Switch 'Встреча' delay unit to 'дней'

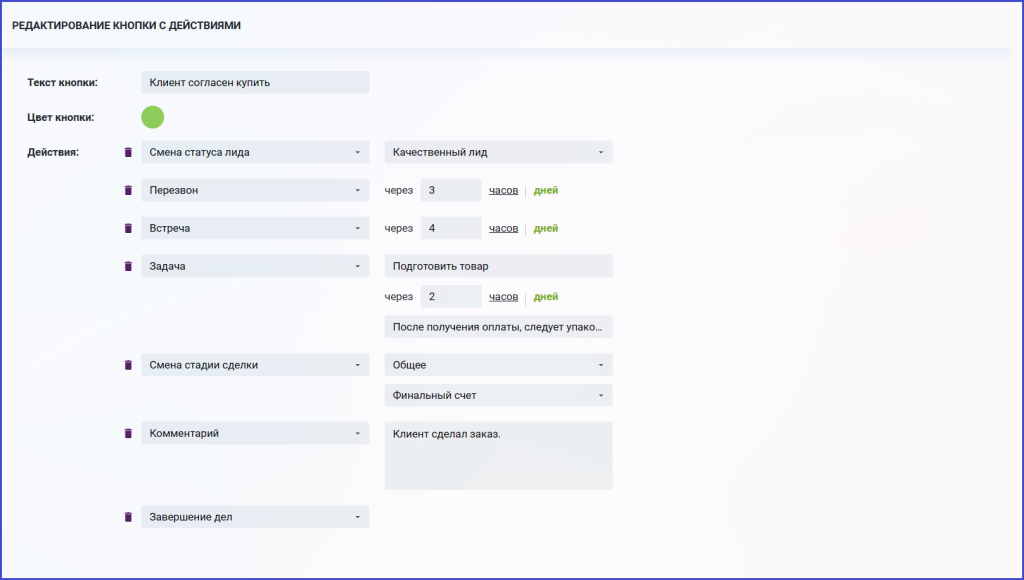[546, 228]
